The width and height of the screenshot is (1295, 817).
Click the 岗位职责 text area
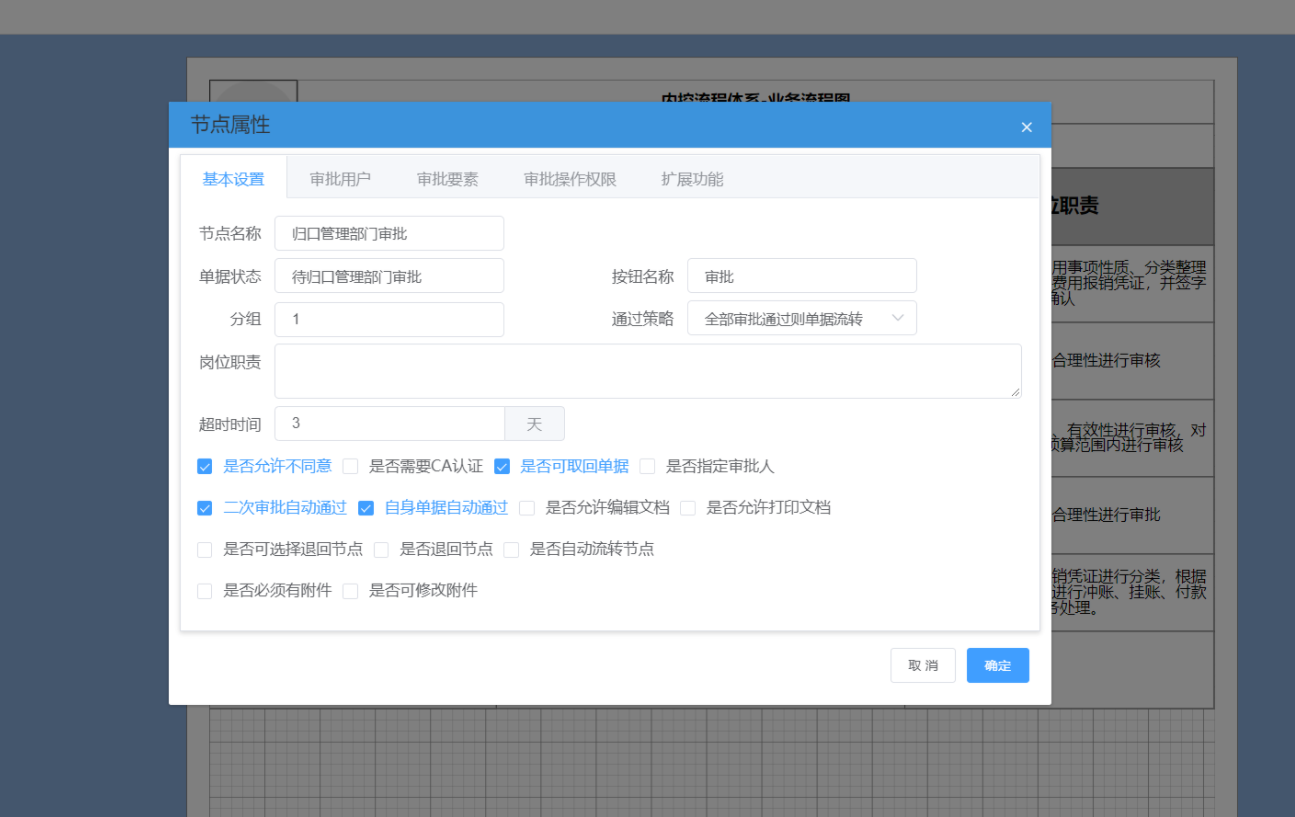[x=648, y=371]
